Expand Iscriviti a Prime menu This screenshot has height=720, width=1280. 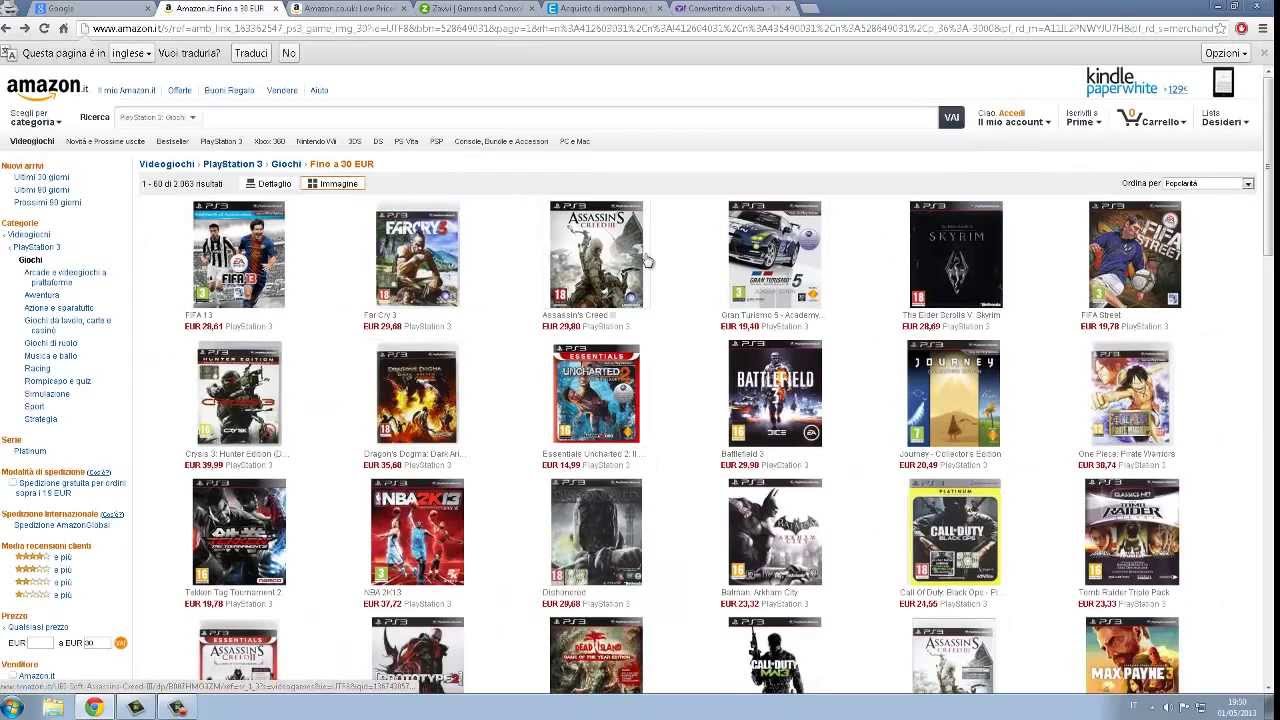click(x=1084, y=118)
